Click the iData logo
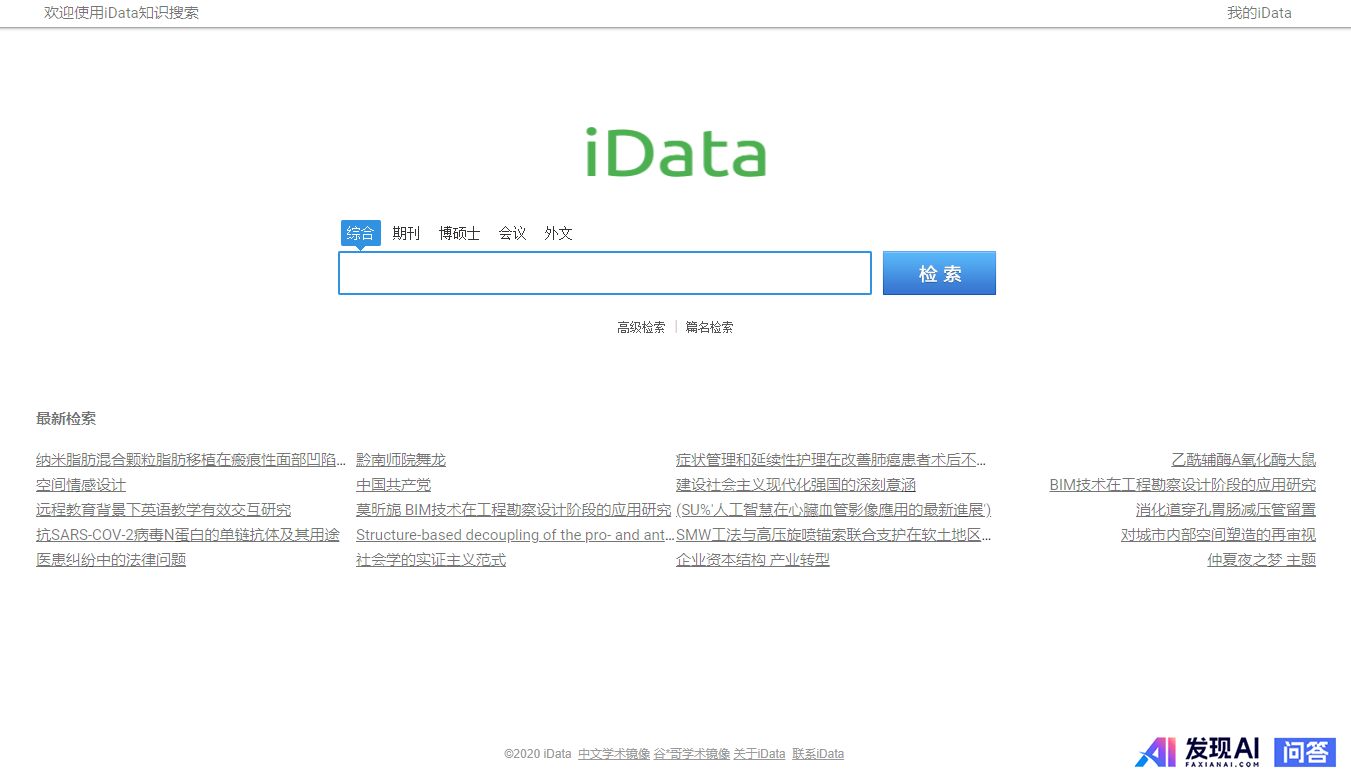 (x=676, y=153)
